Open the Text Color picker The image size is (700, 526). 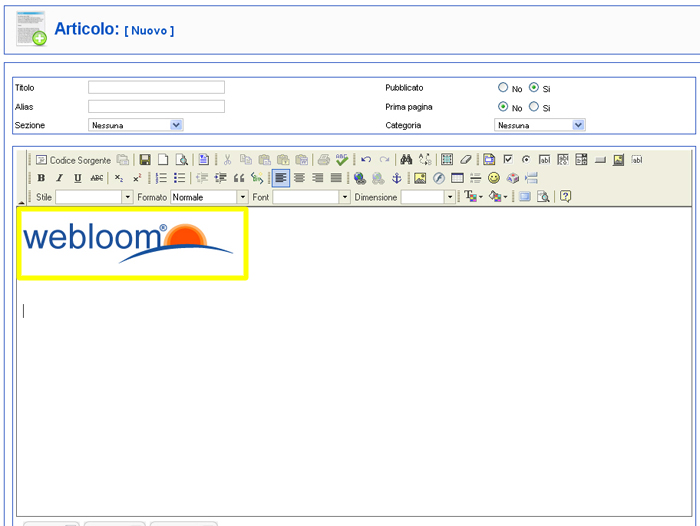coord(473,196)
